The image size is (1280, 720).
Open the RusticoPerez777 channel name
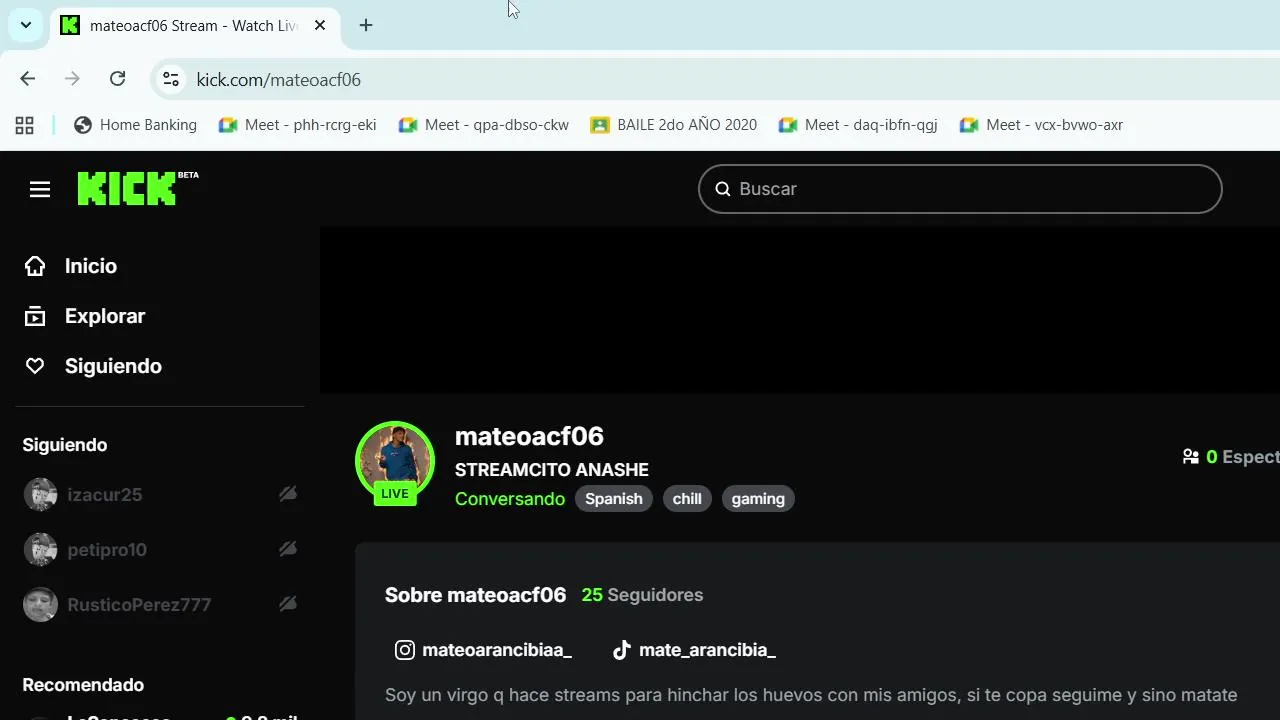[139, 604]
